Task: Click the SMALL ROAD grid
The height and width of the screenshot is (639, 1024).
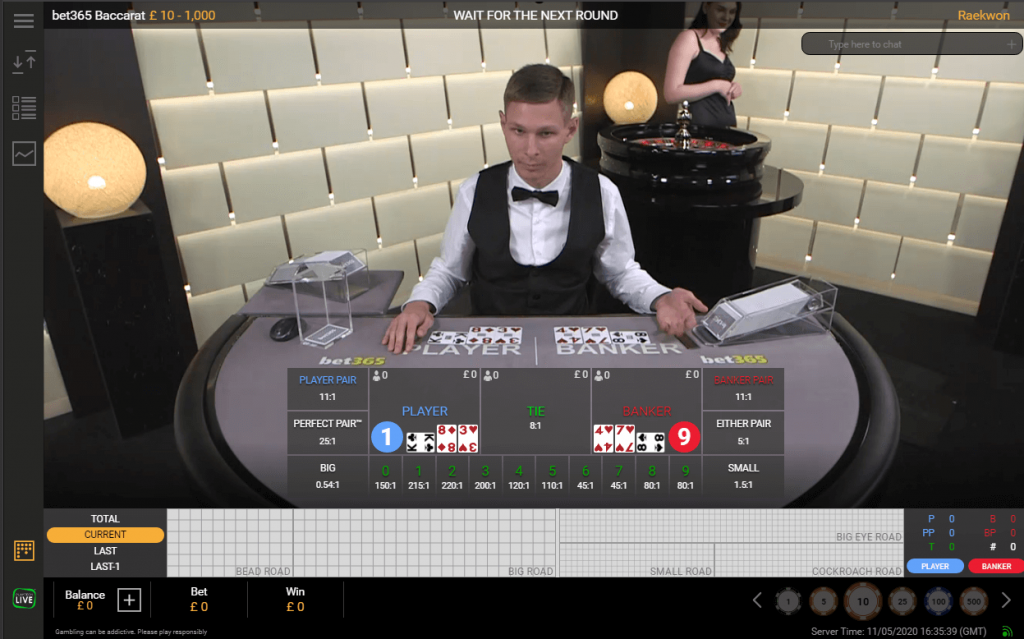Action: click(637, 560)
